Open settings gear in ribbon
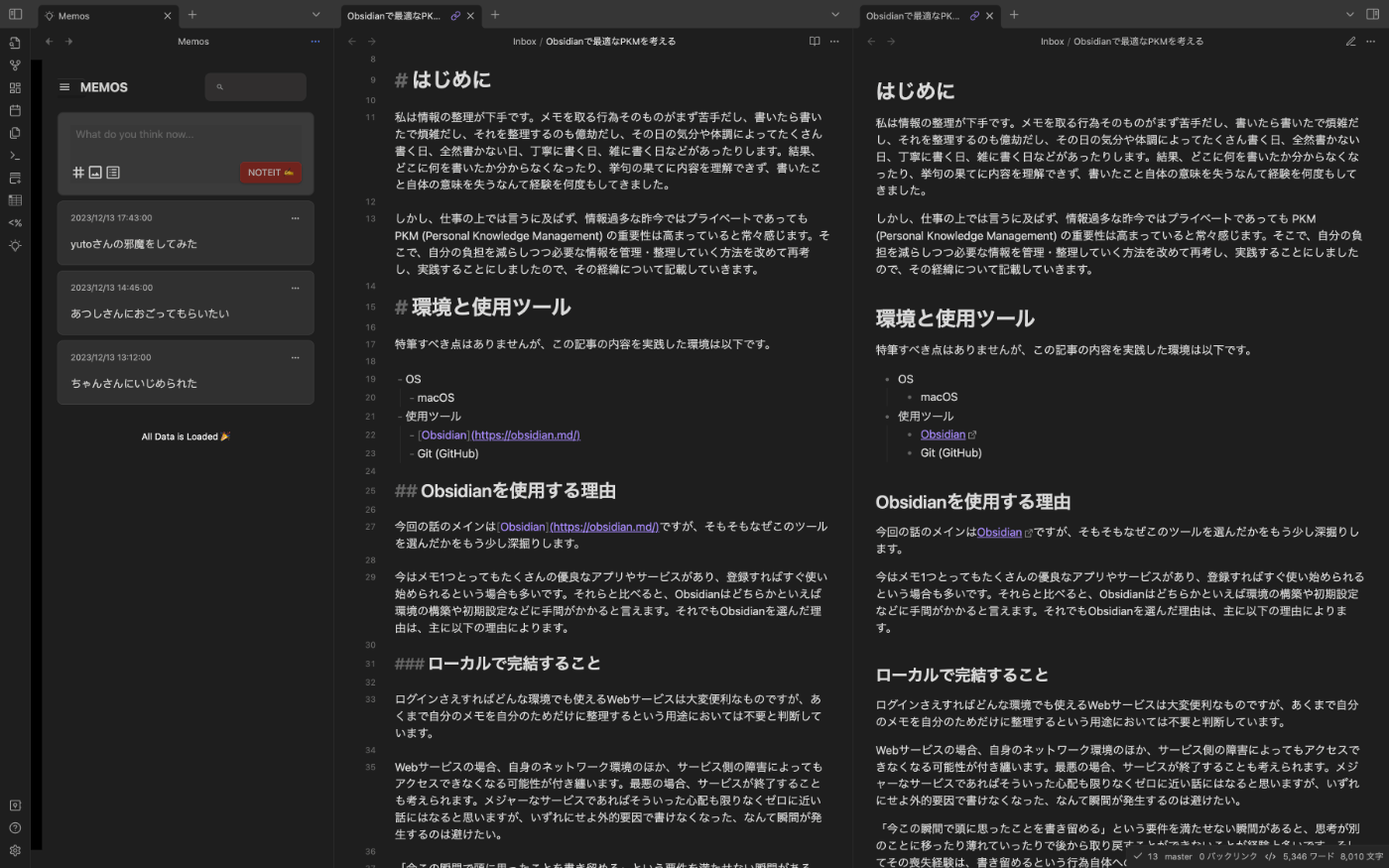 (15, 850)
